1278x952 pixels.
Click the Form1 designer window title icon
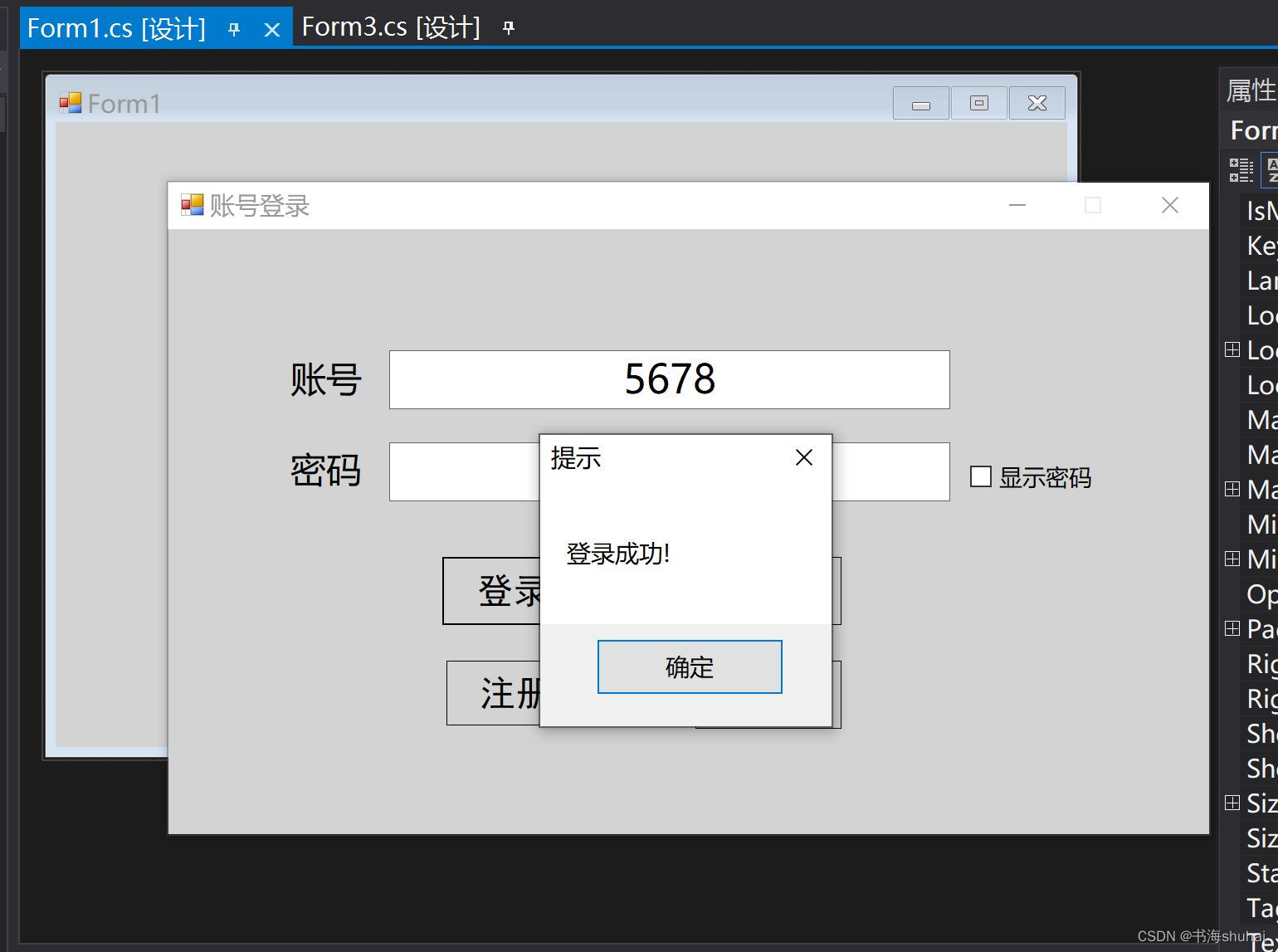pyautogui.click(x=70, y=103)
